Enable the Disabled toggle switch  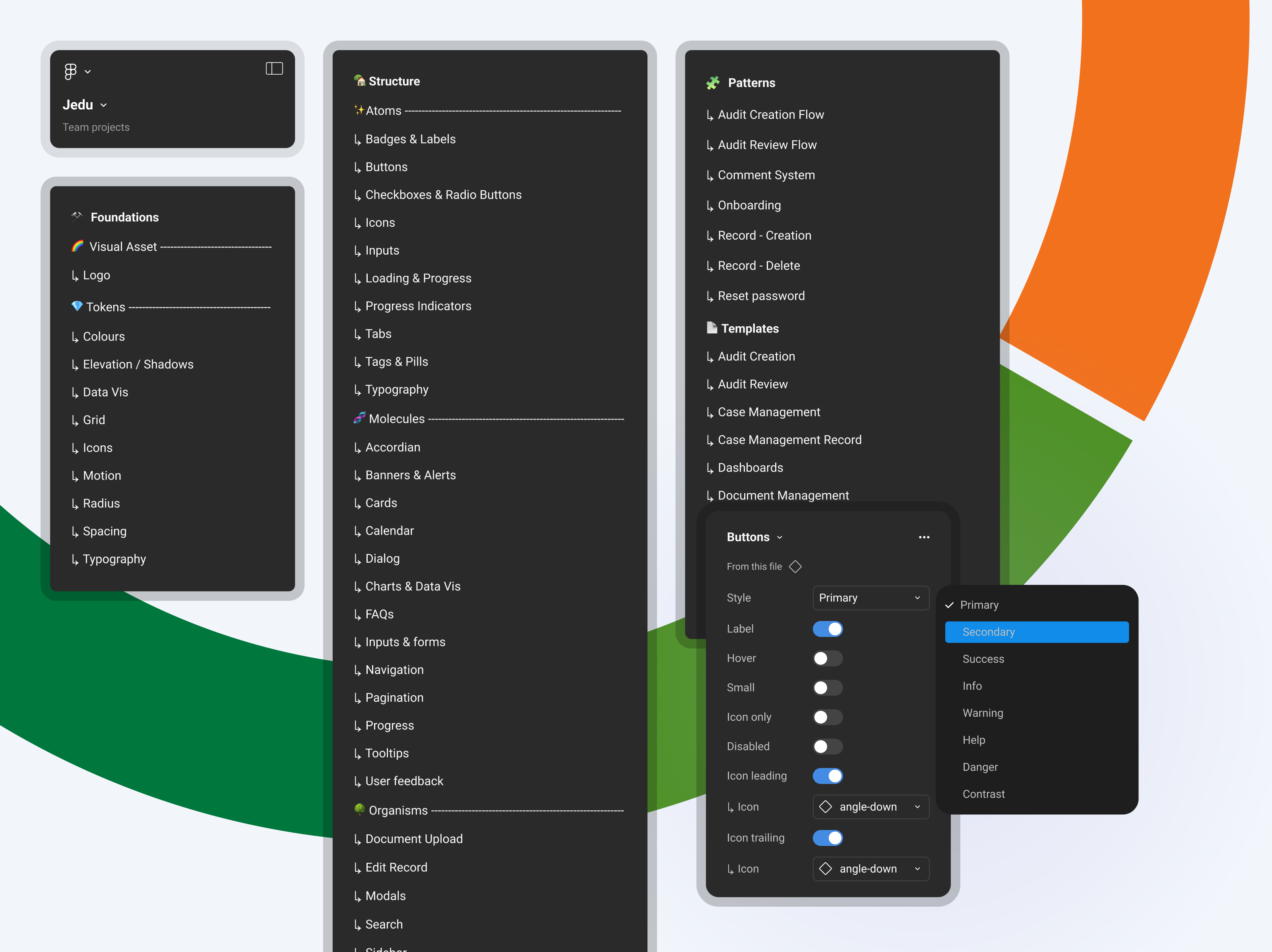click(x=828, y=746)
